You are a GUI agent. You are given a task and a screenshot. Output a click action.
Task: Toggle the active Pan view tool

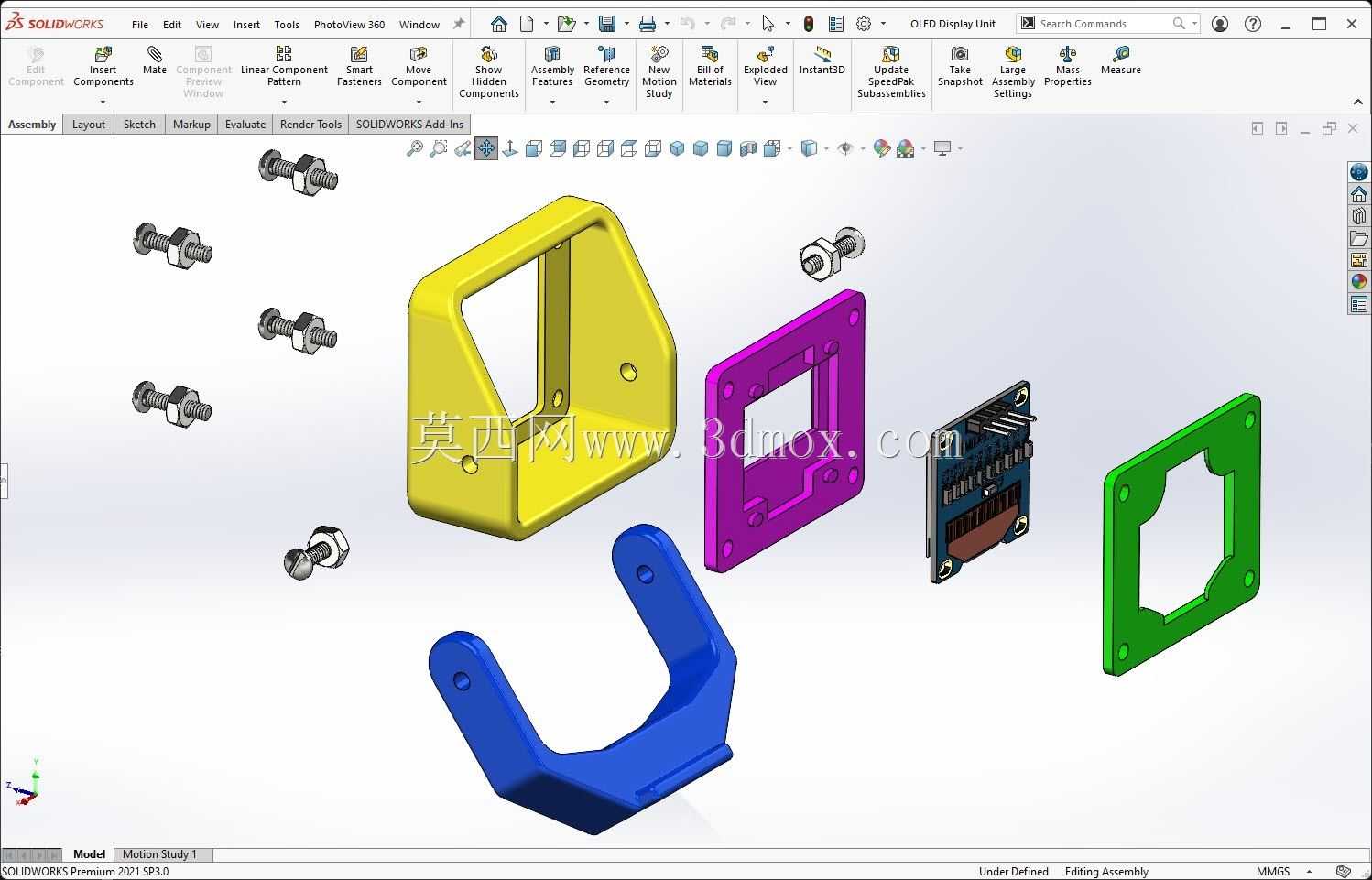point(486,148)
